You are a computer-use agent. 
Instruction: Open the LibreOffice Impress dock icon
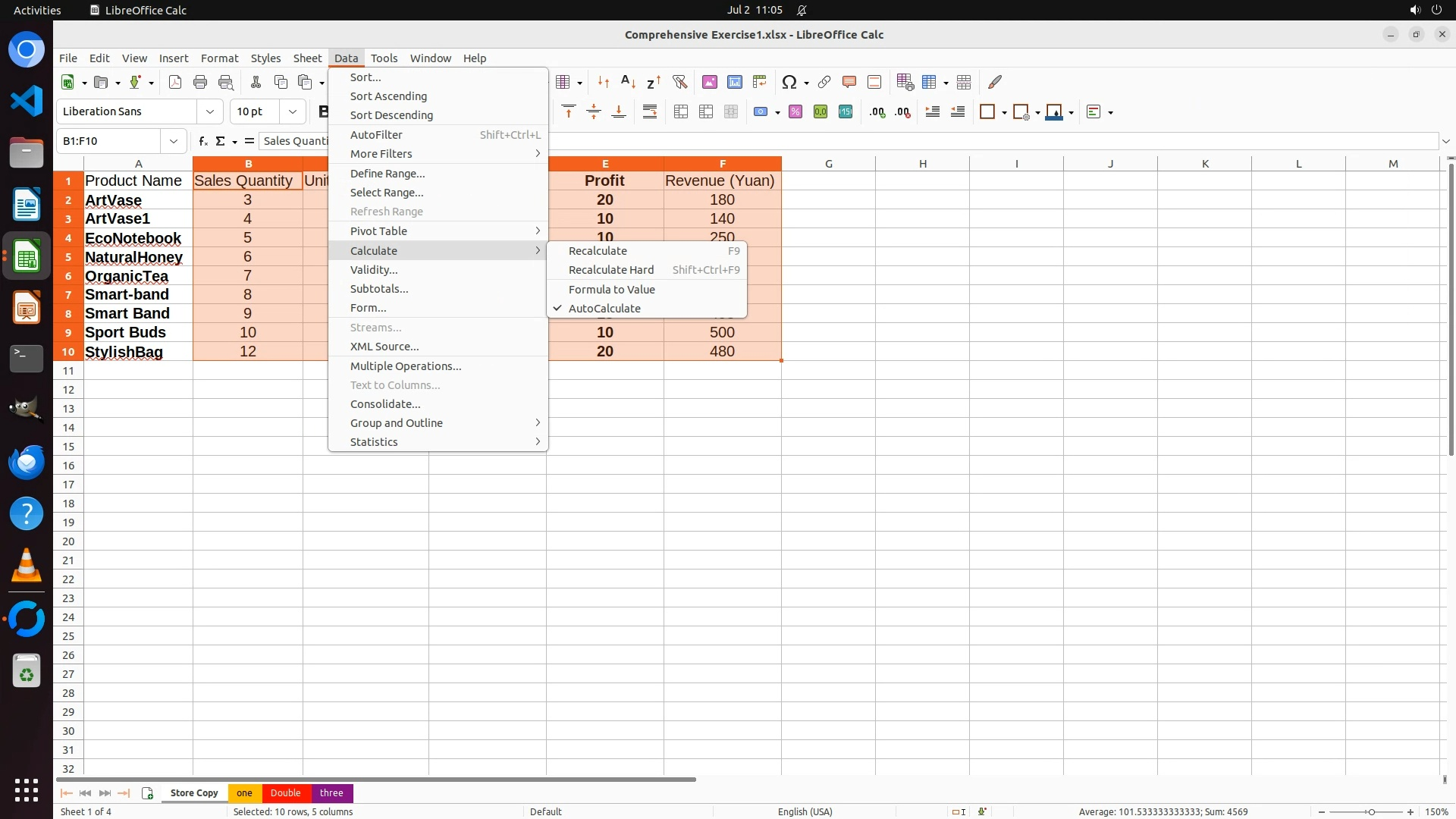pos(27,308)
